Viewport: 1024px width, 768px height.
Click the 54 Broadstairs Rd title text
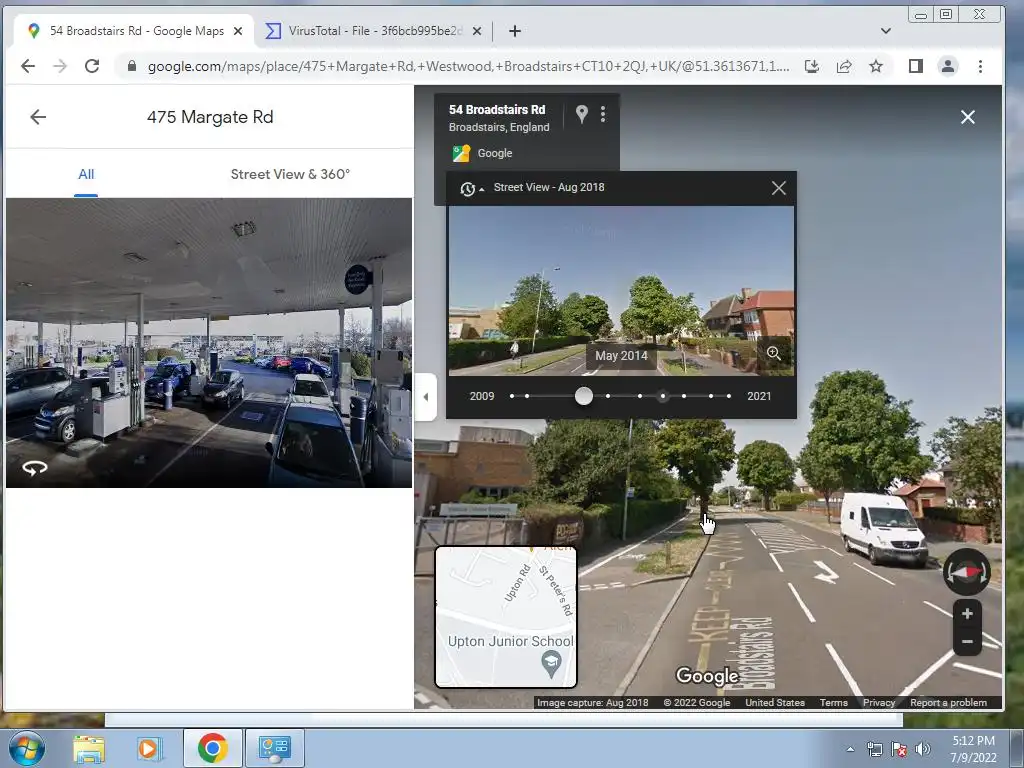[x=497, y=110]
